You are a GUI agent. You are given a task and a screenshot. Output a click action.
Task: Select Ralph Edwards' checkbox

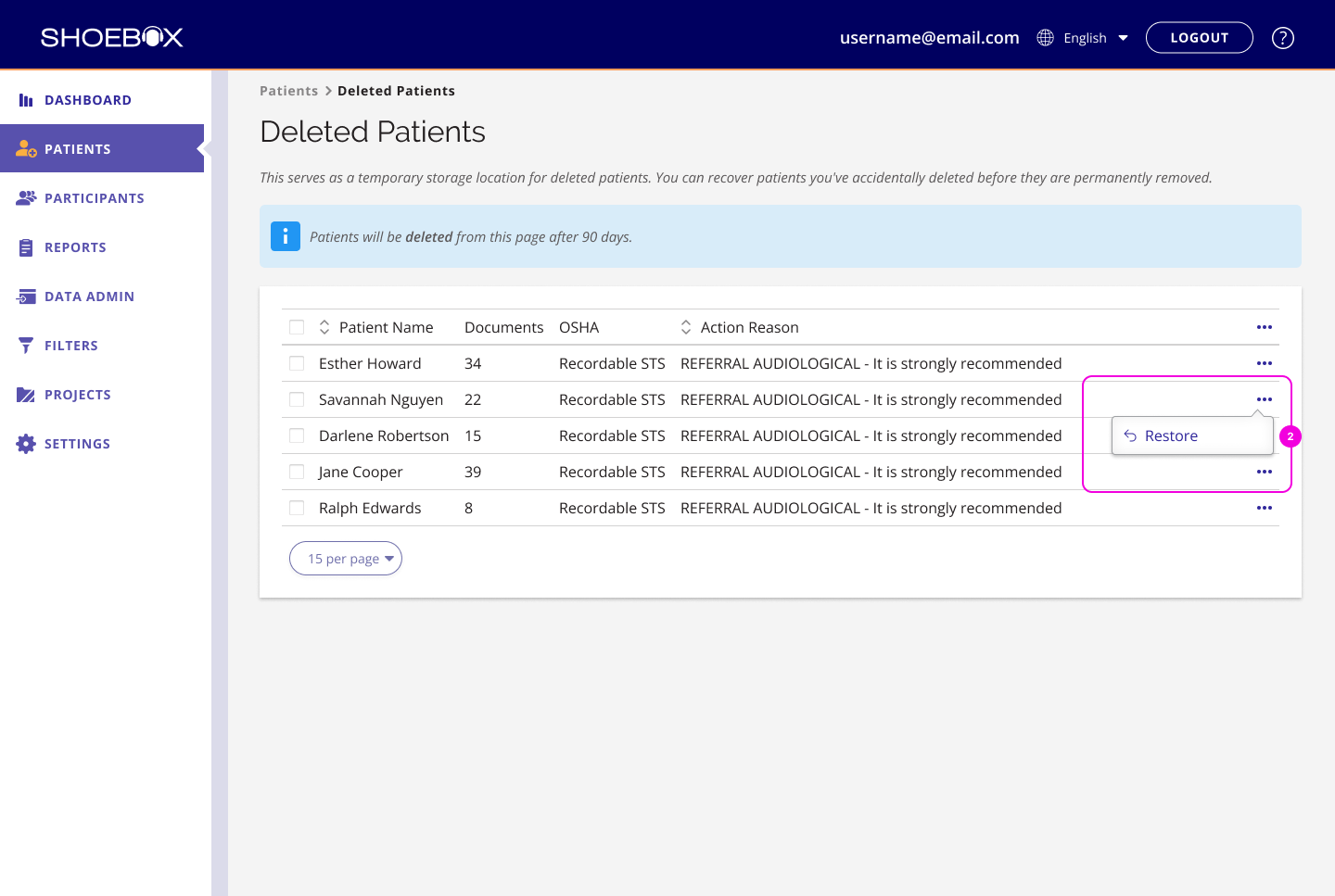click(297, 508)
